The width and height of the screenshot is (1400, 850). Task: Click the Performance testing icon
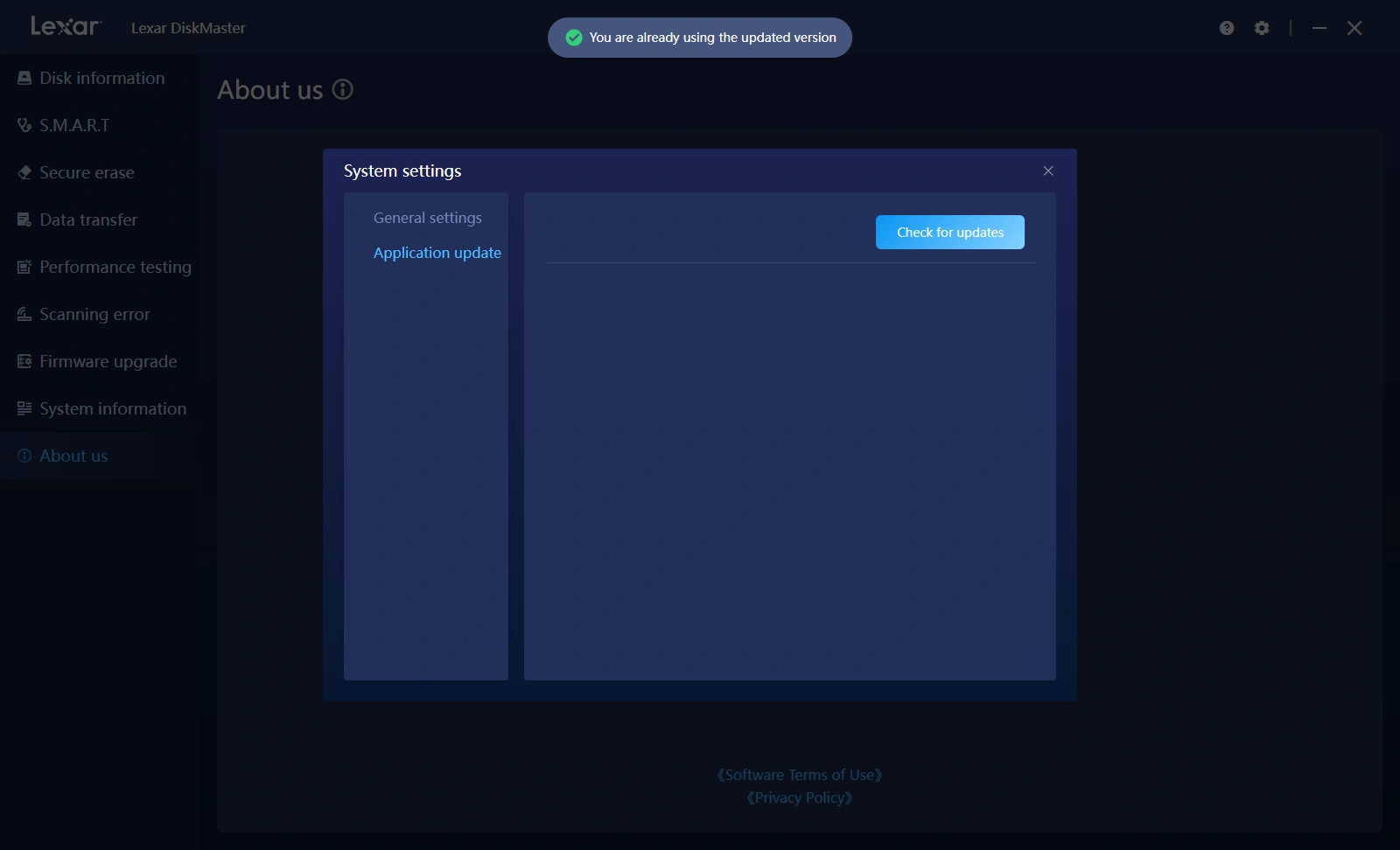pyautogui.click(x=24, y=267)
